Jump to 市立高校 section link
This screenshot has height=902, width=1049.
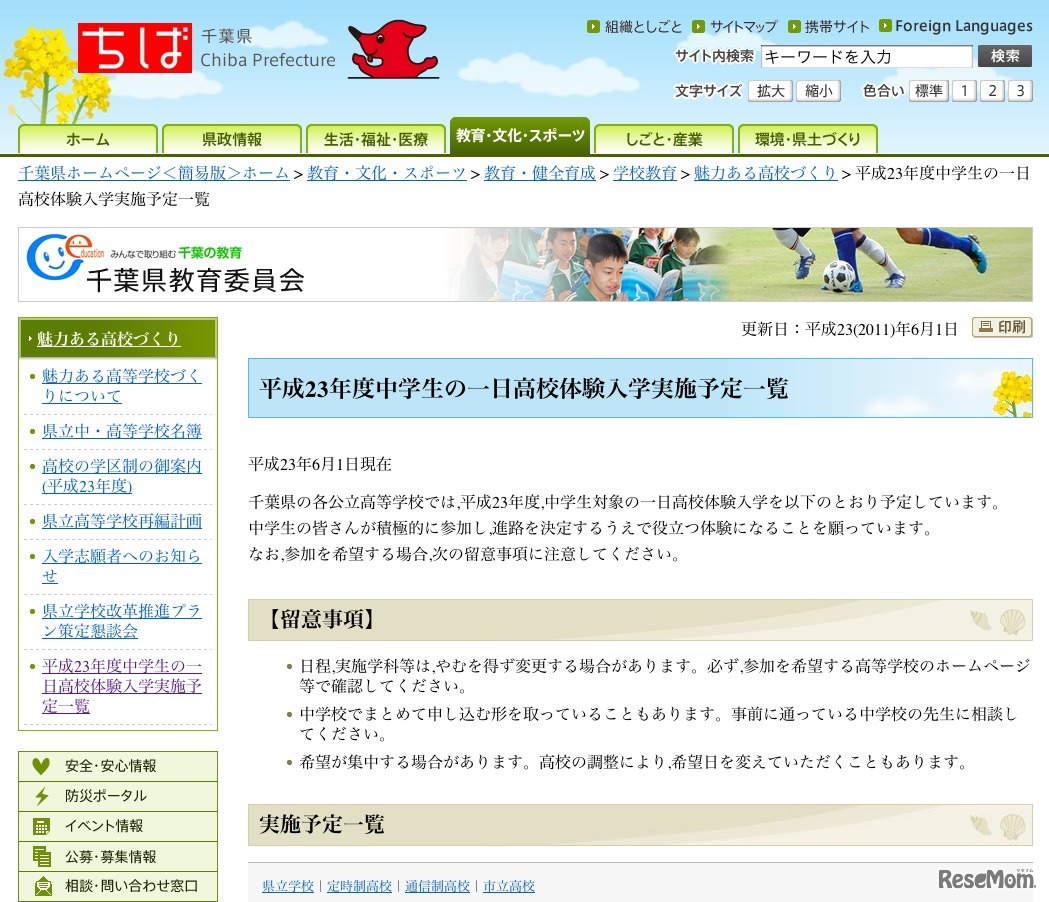click(x=508, y=886)
